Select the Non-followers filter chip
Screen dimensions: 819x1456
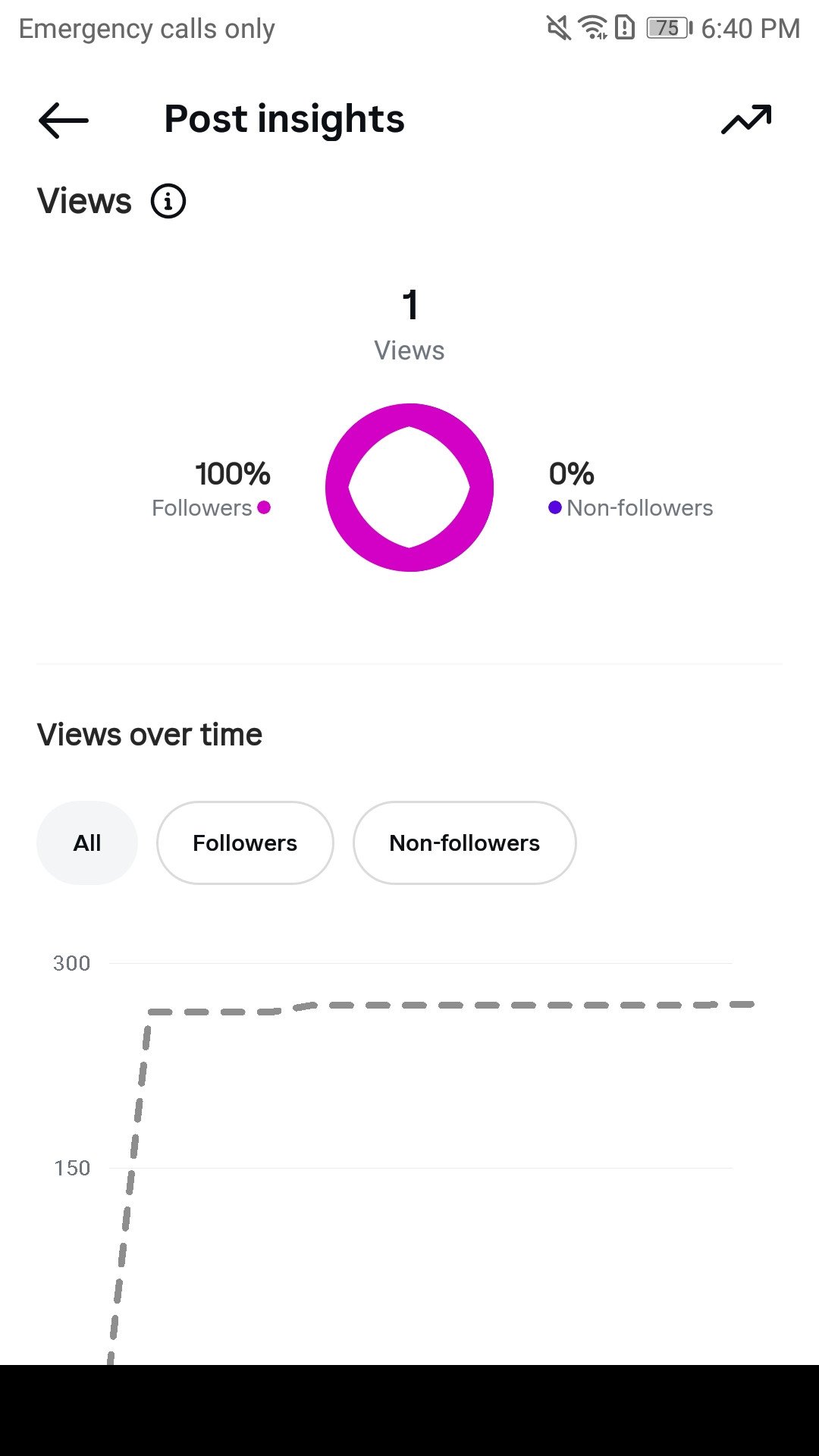point(465,843)
